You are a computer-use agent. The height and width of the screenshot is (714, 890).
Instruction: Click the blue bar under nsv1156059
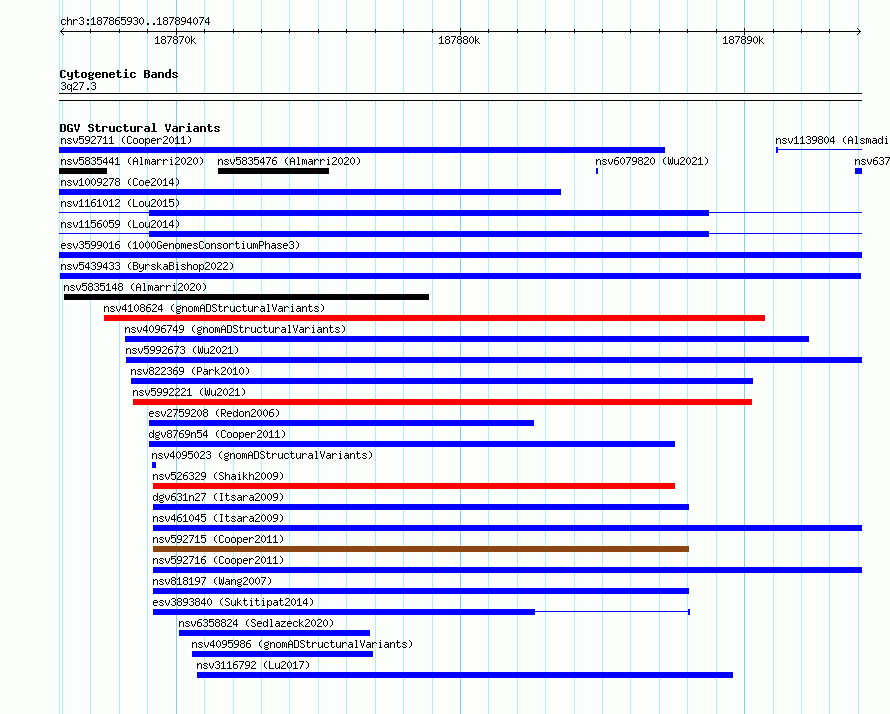[x=429, y=234]
